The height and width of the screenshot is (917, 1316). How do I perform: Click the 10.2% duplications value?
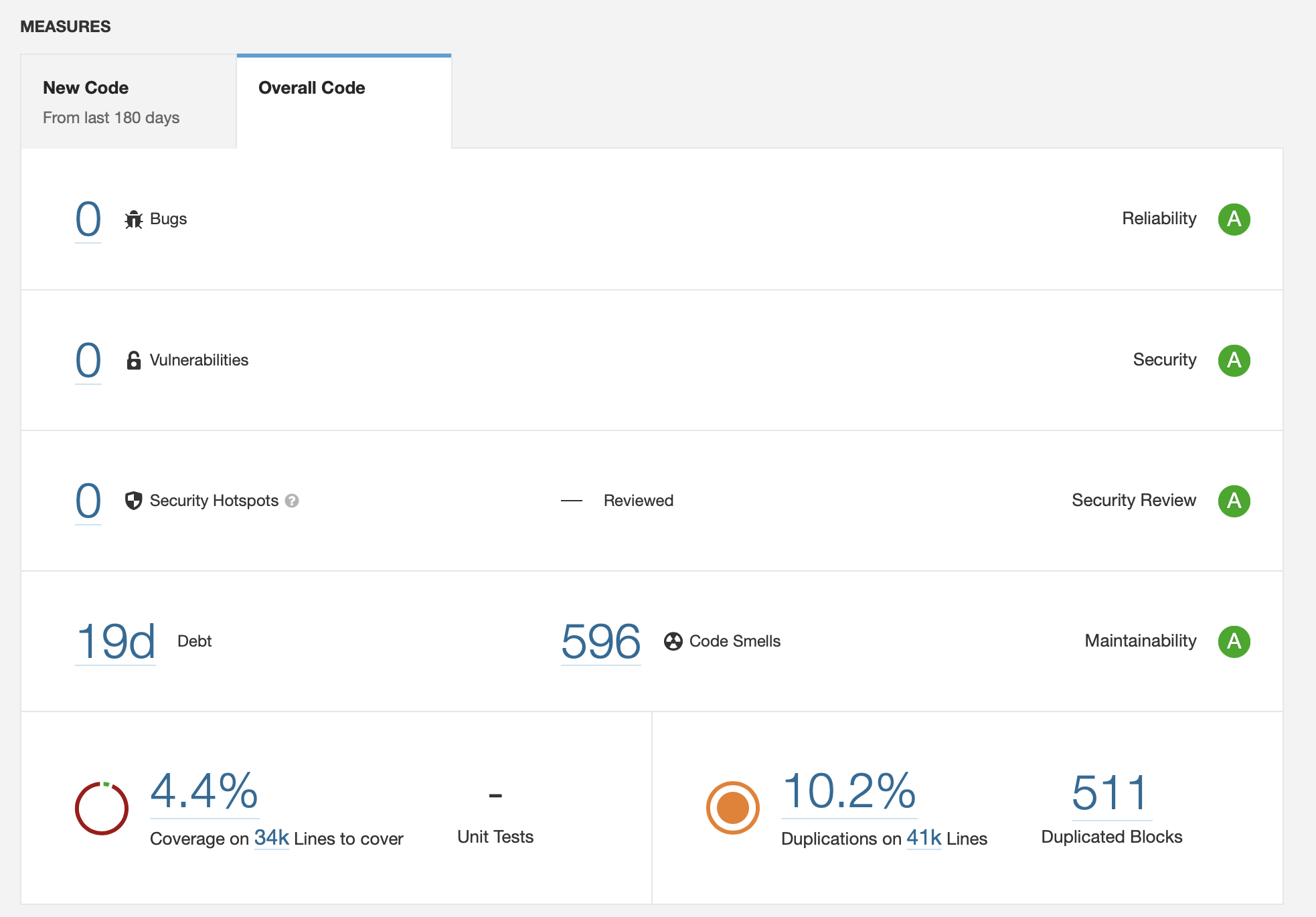point(849,792)
